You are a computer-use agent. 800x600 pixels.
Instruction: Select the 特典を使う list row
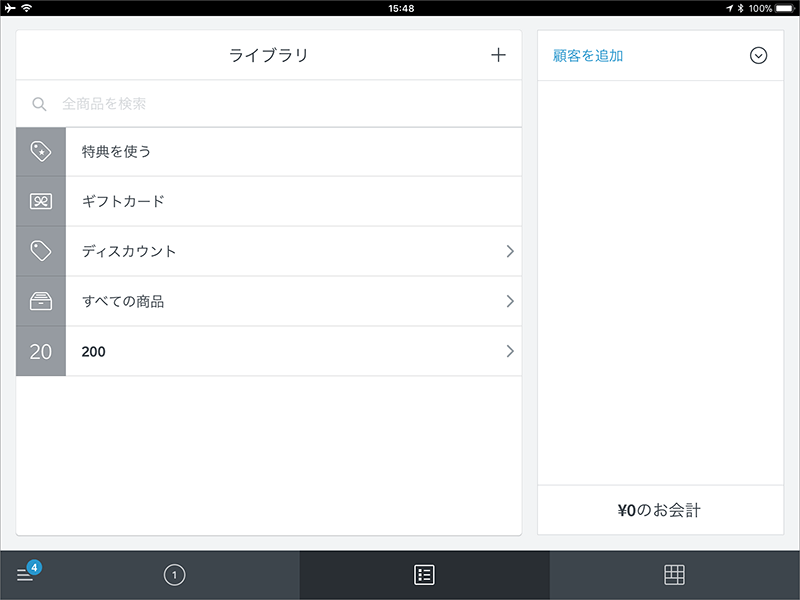point(290,152)
